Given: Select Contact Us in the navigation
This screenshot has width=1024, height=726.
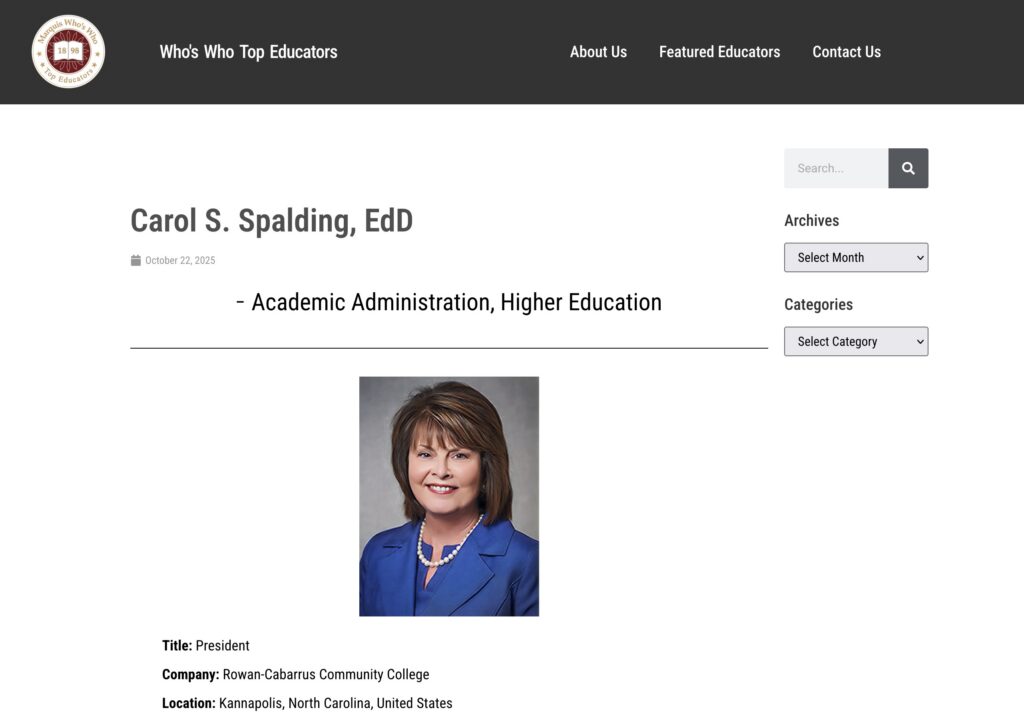Looking at the screenshot, I should click(x=846, y=52).
